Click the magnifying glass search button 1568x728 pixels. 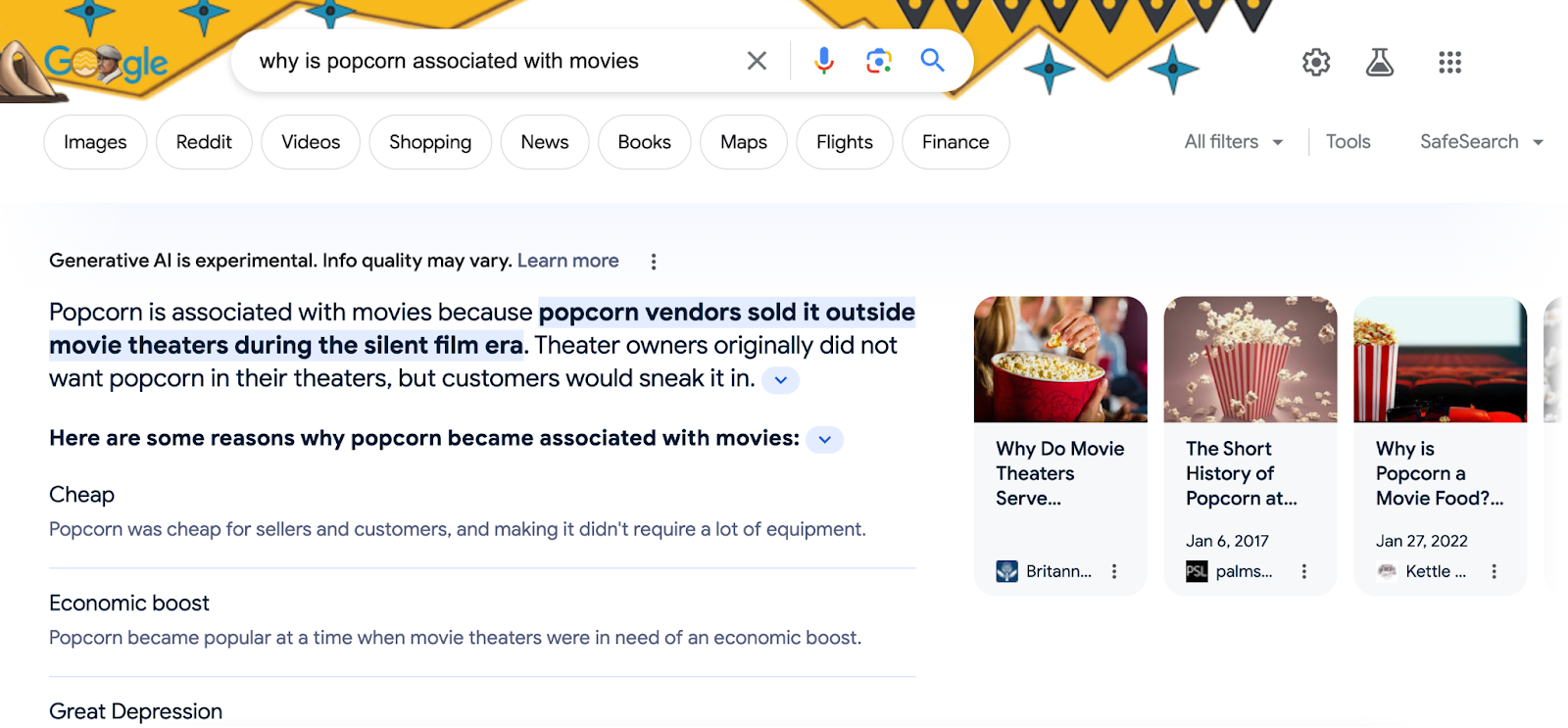tap(932, 61)
